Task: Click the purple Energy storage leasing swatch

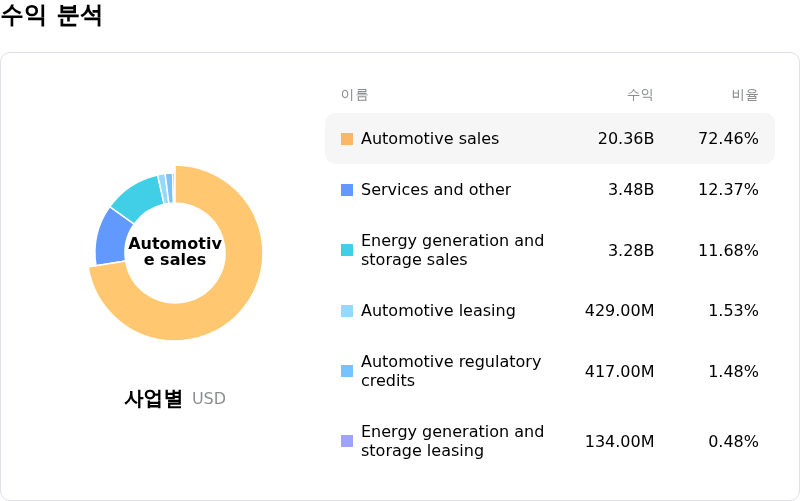Action: [x=347, y=441]
